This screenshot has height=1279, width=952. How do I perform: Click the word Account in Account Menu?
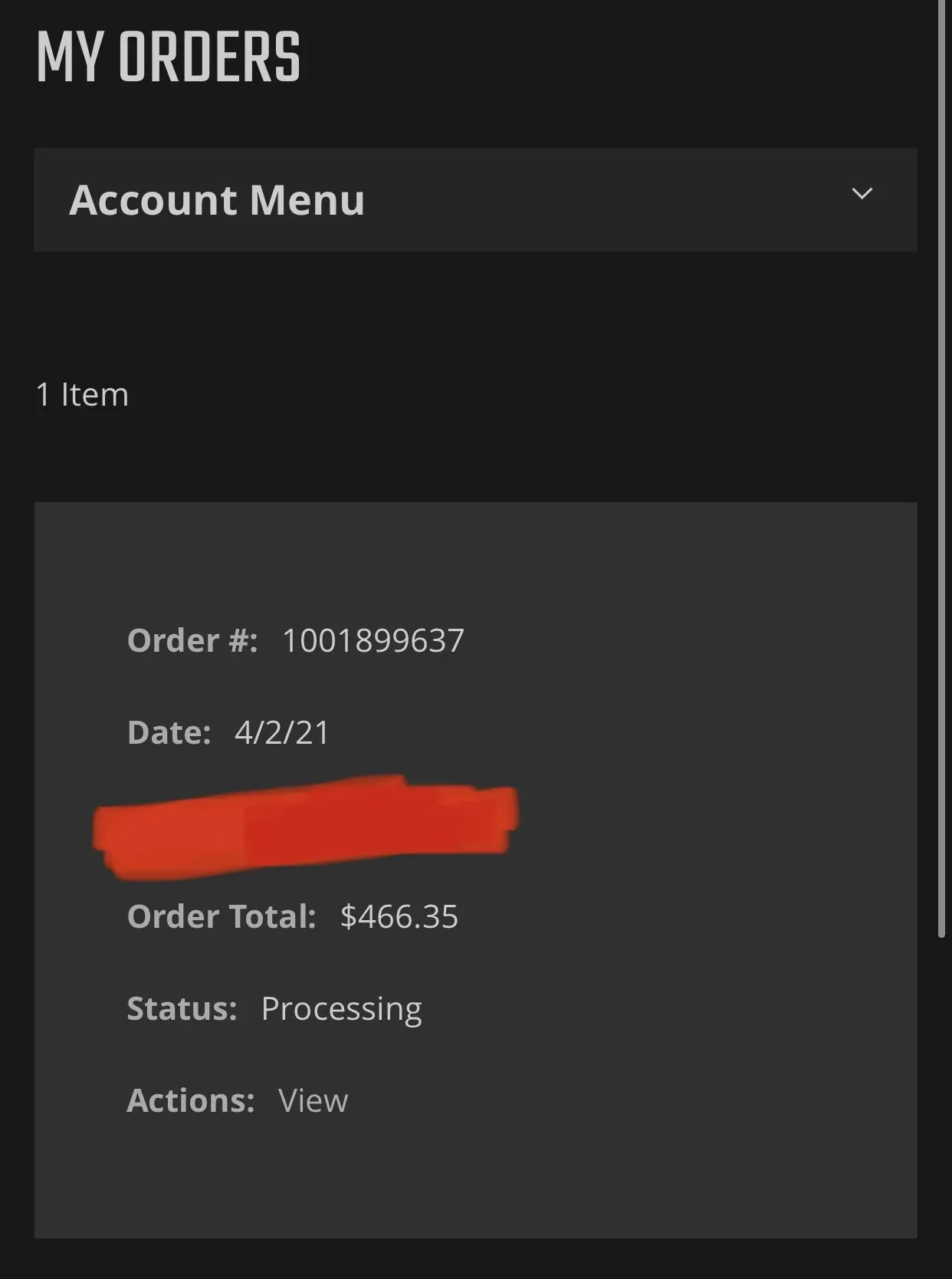pyautogui.click(x=153, y=200)
